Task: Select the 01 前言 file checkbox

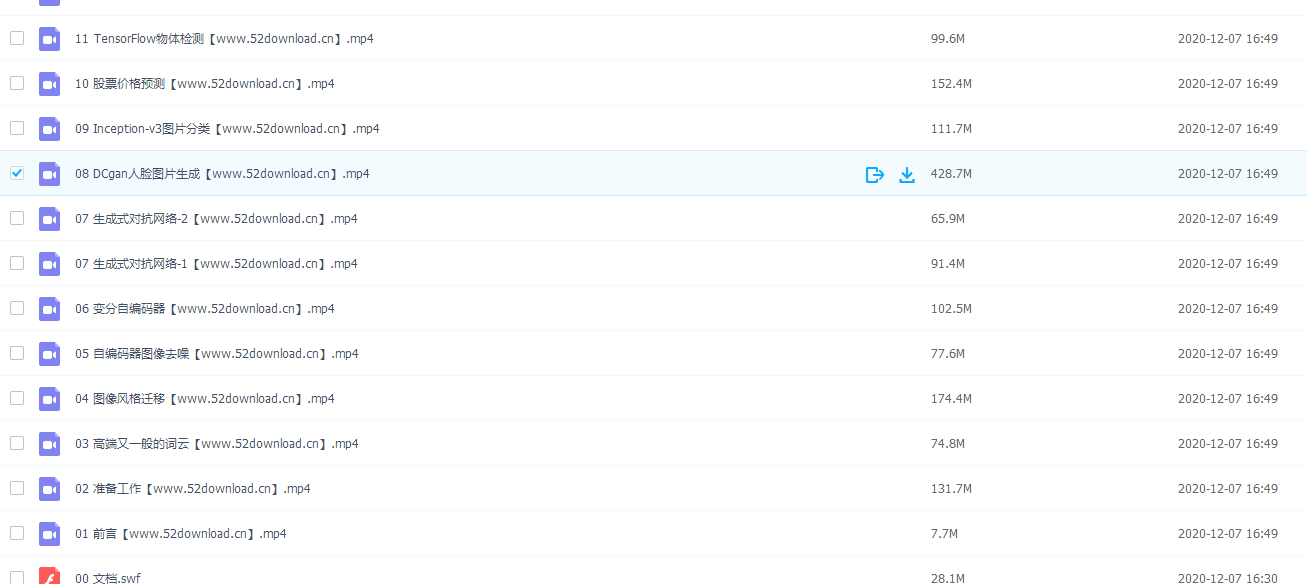Action: pyautogui.click(x=17, y=533)
